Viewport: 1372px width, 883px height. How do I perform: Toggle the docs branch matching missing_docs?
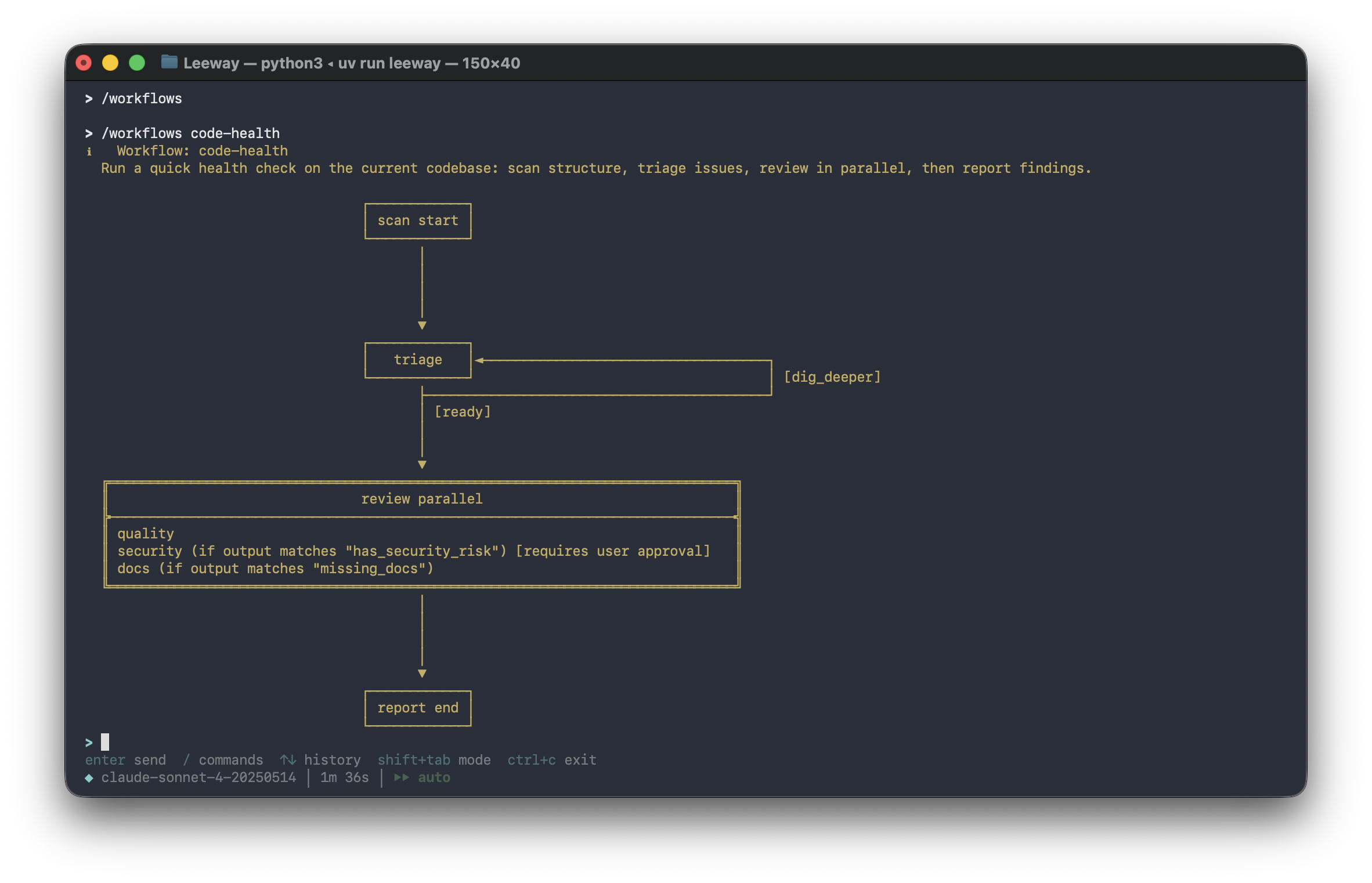tap(275, 569)
